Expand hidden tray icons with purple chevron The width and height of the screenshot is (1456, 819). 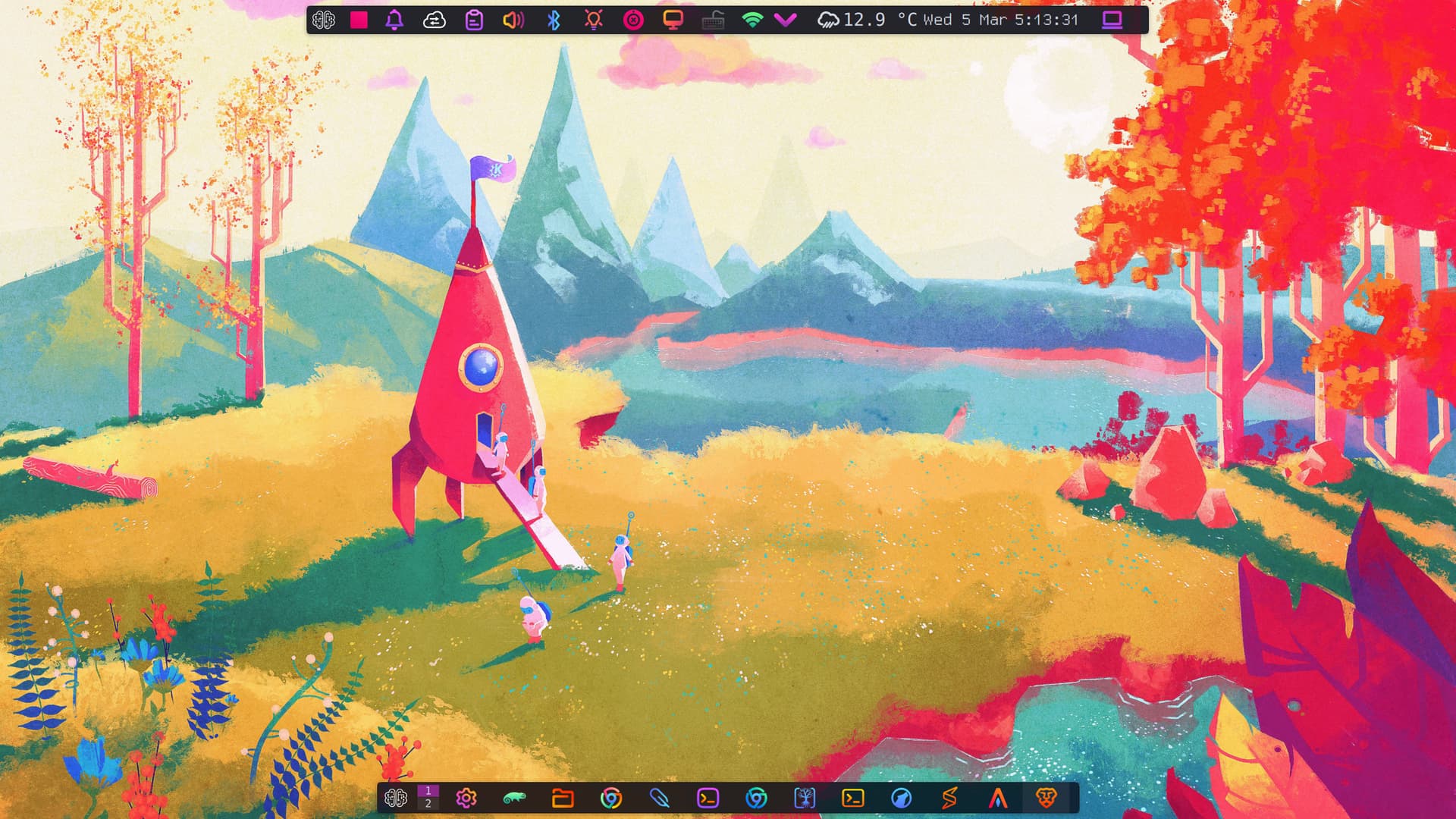point(786,20)
